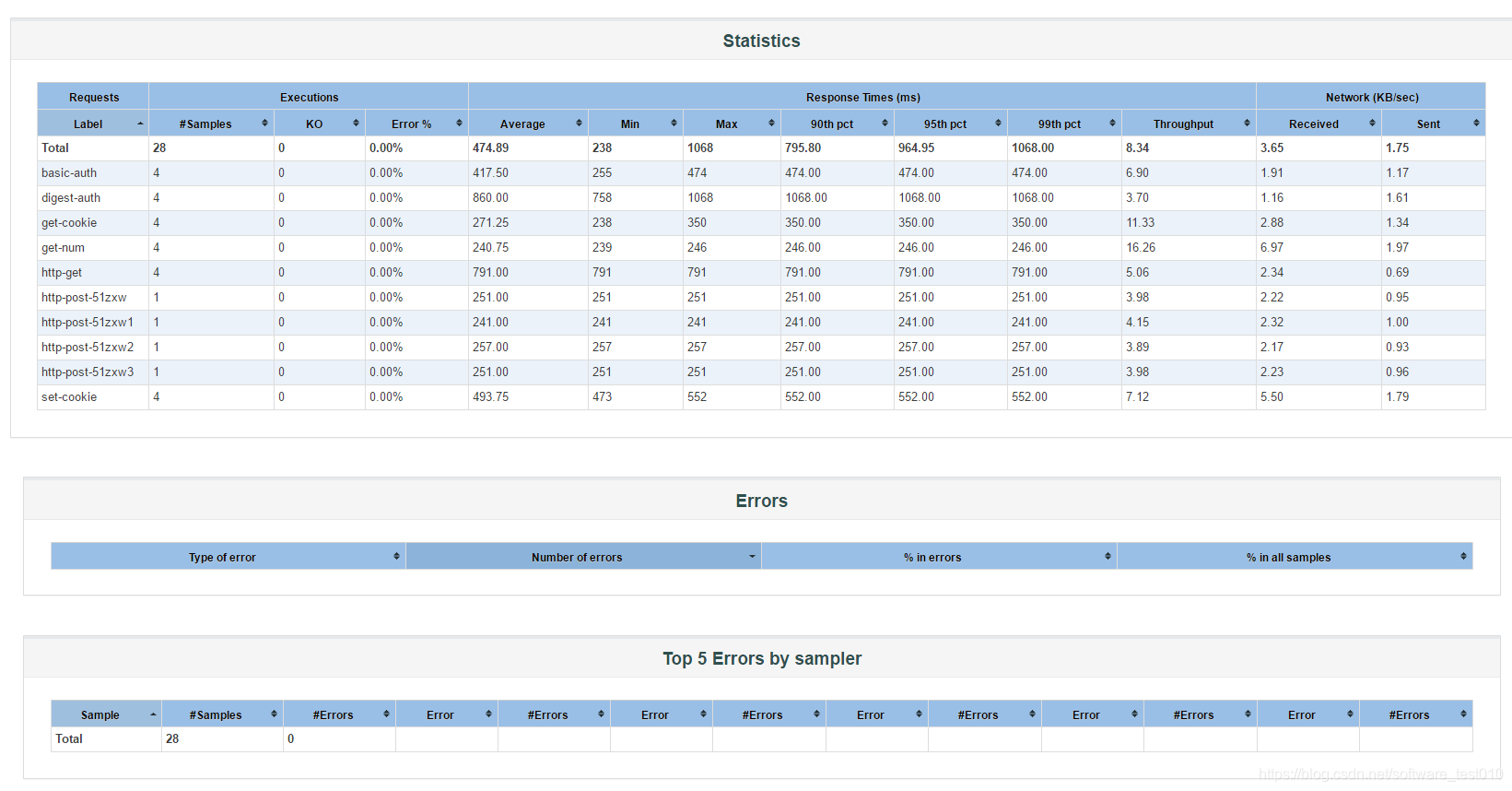1512x791 pixels.
Task: Select the get-num row label
Action: [63, 247]
